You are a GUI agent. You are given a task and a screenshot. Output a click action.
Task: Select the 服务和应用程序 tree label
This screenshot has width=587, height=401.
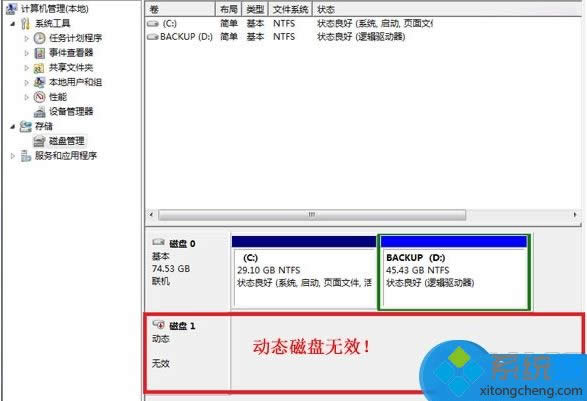click(66, 156)
